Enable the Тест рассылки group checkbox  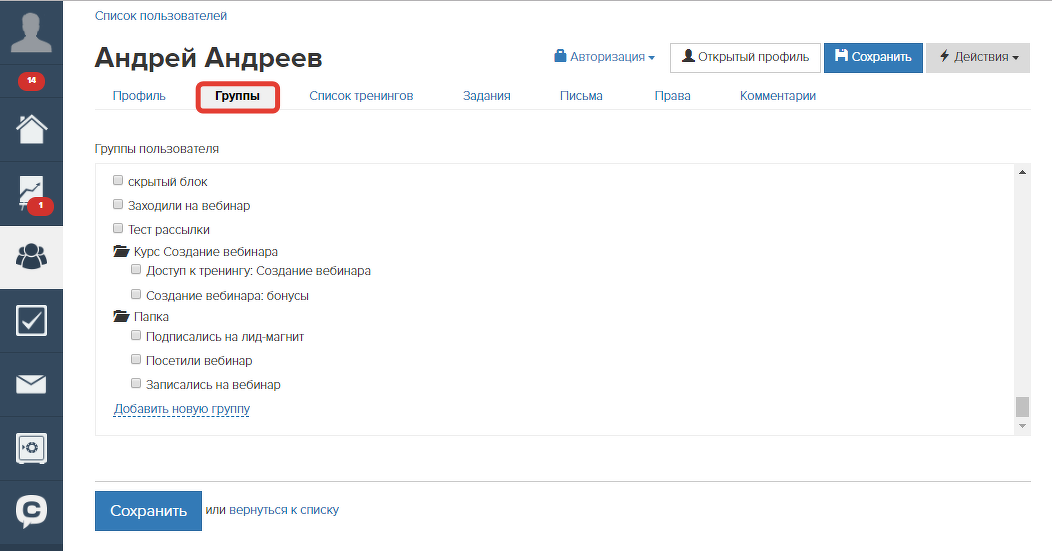click(118, 229)
